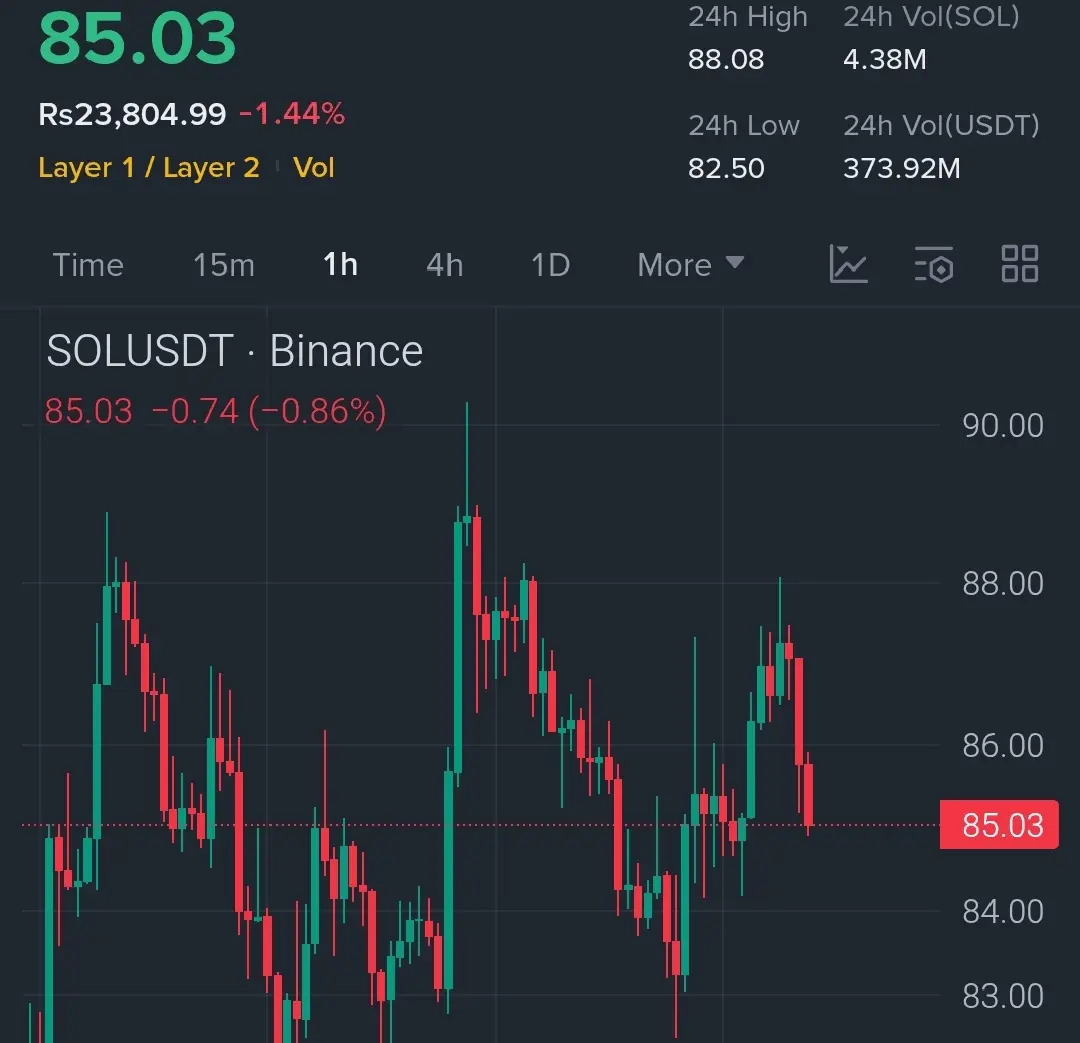Click the Rs23,804.99 converted price
Image resolution: width=1080 pixels, height=1043 pixels.
click(132, 114)
